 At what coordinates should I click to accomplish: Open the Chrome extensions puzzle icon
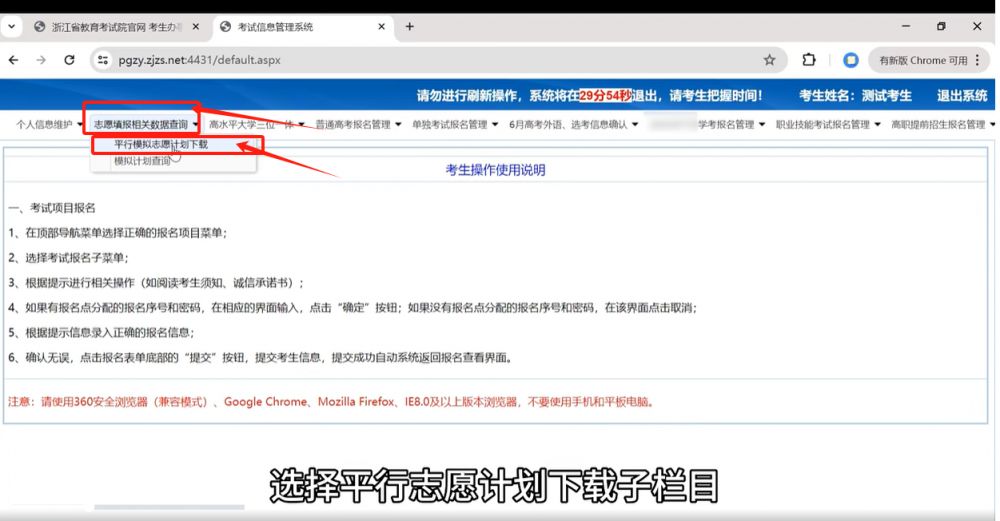point(809,60)
